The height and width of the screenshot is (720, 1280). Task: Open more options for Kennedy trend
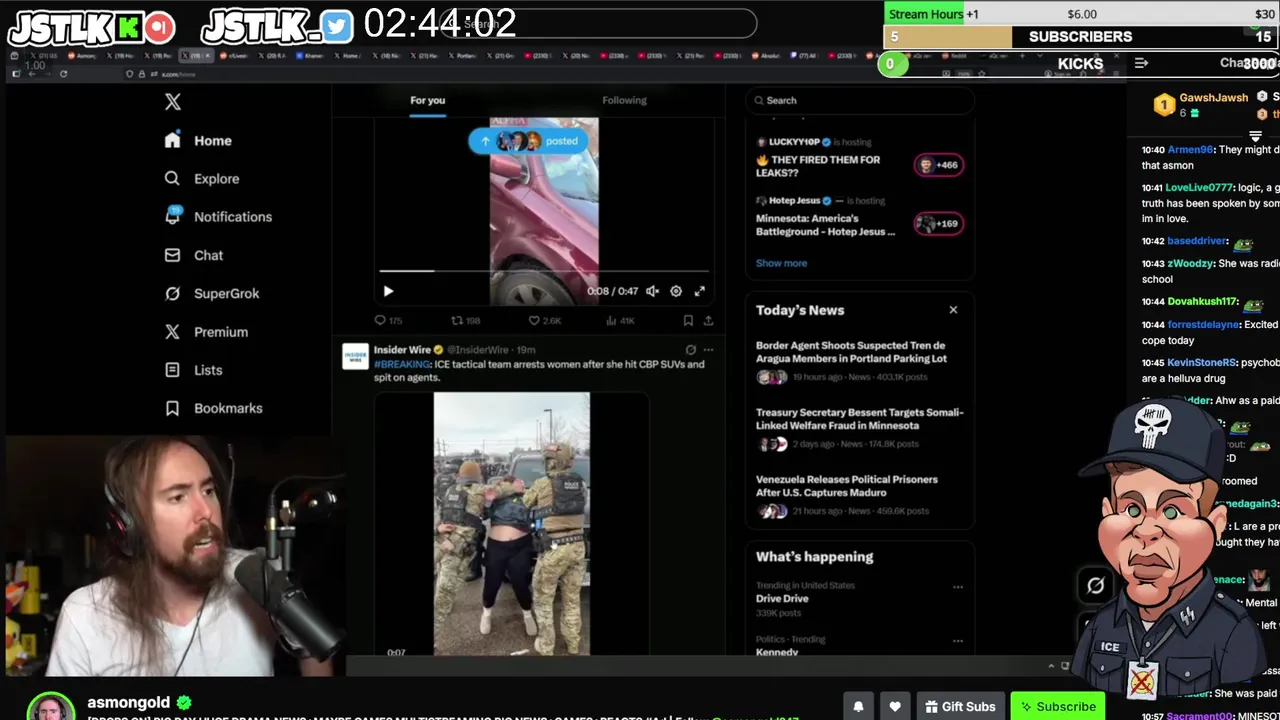(x=957, y=641)
